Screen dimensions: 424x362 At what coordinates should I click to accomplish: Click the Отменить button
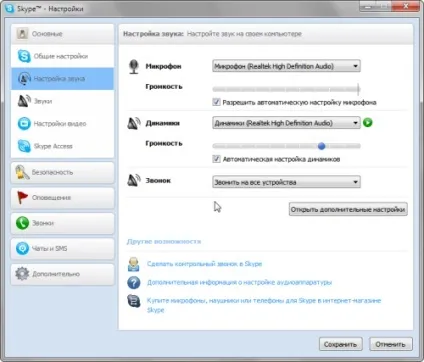pos(391,344)
